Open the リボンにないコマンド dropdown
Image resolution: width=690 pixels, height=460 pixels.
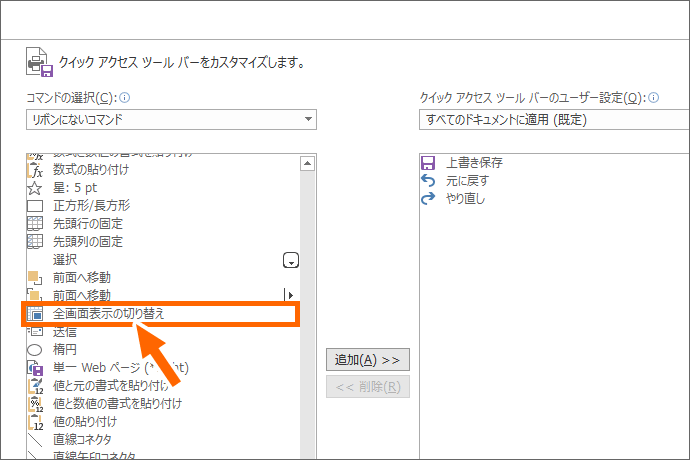point(171,119)
